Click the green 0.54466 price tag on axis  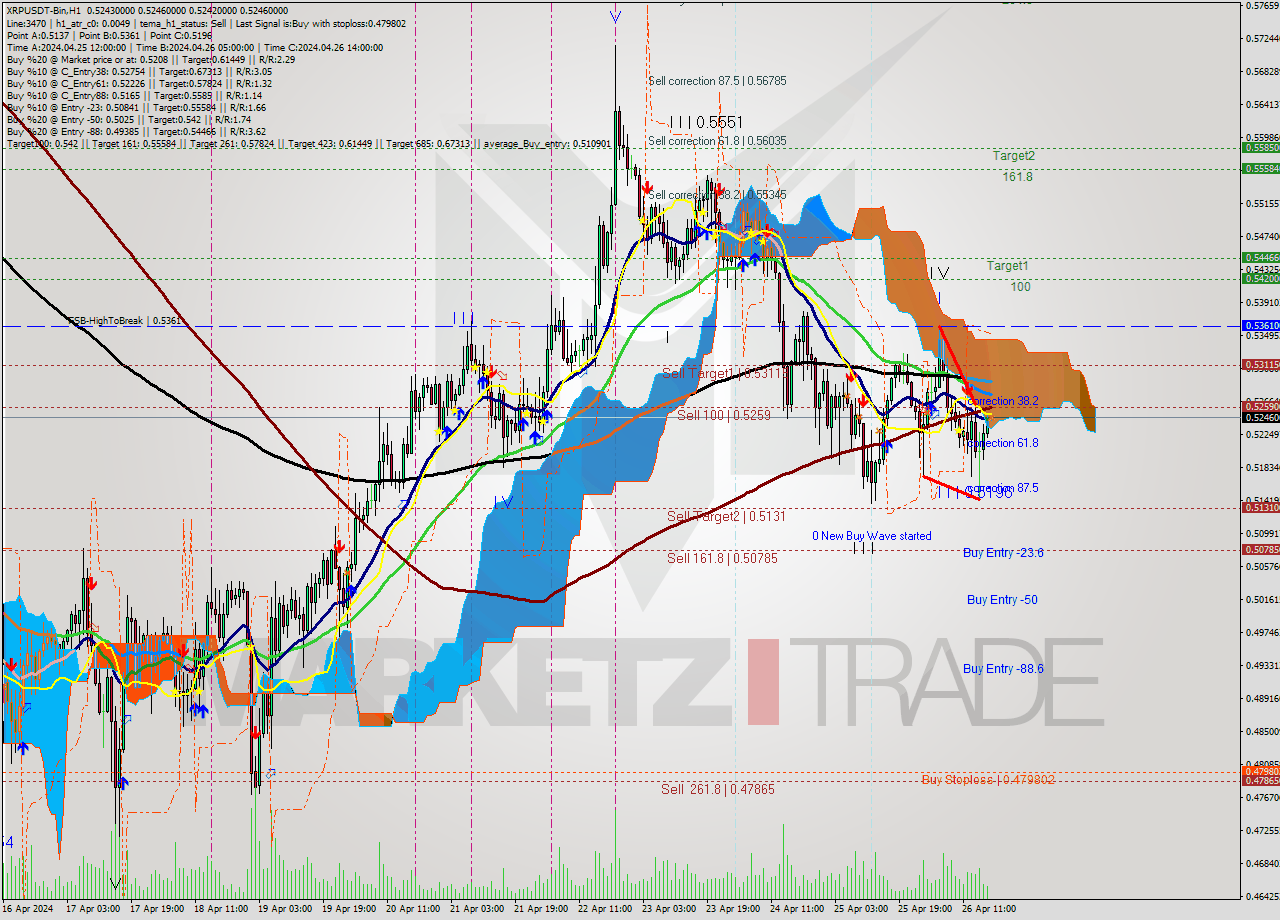(1260, 258)
